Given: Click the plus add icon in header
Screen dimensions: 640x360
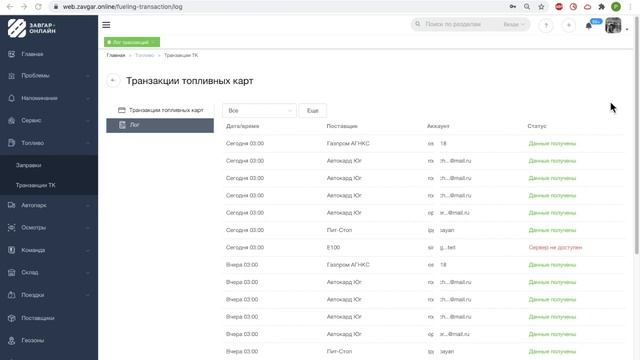Looking at the screenshot, I should [569, 25].
